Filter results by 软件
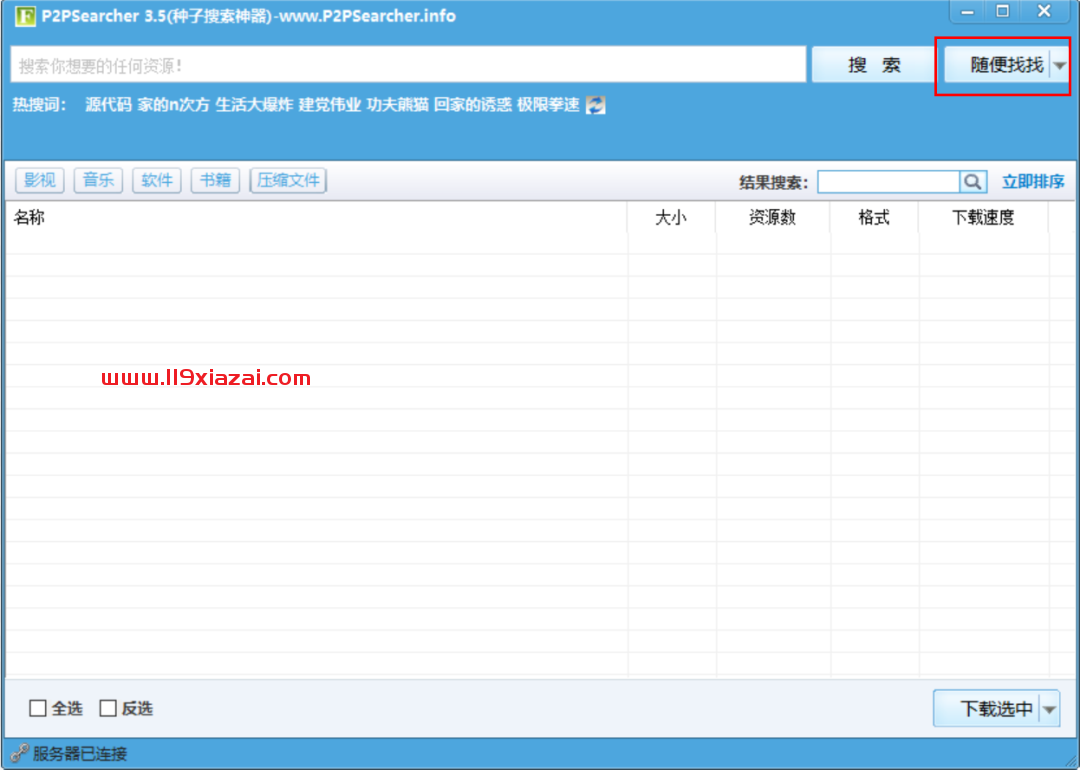This screenshot has width=1080, height=770. 157,180
